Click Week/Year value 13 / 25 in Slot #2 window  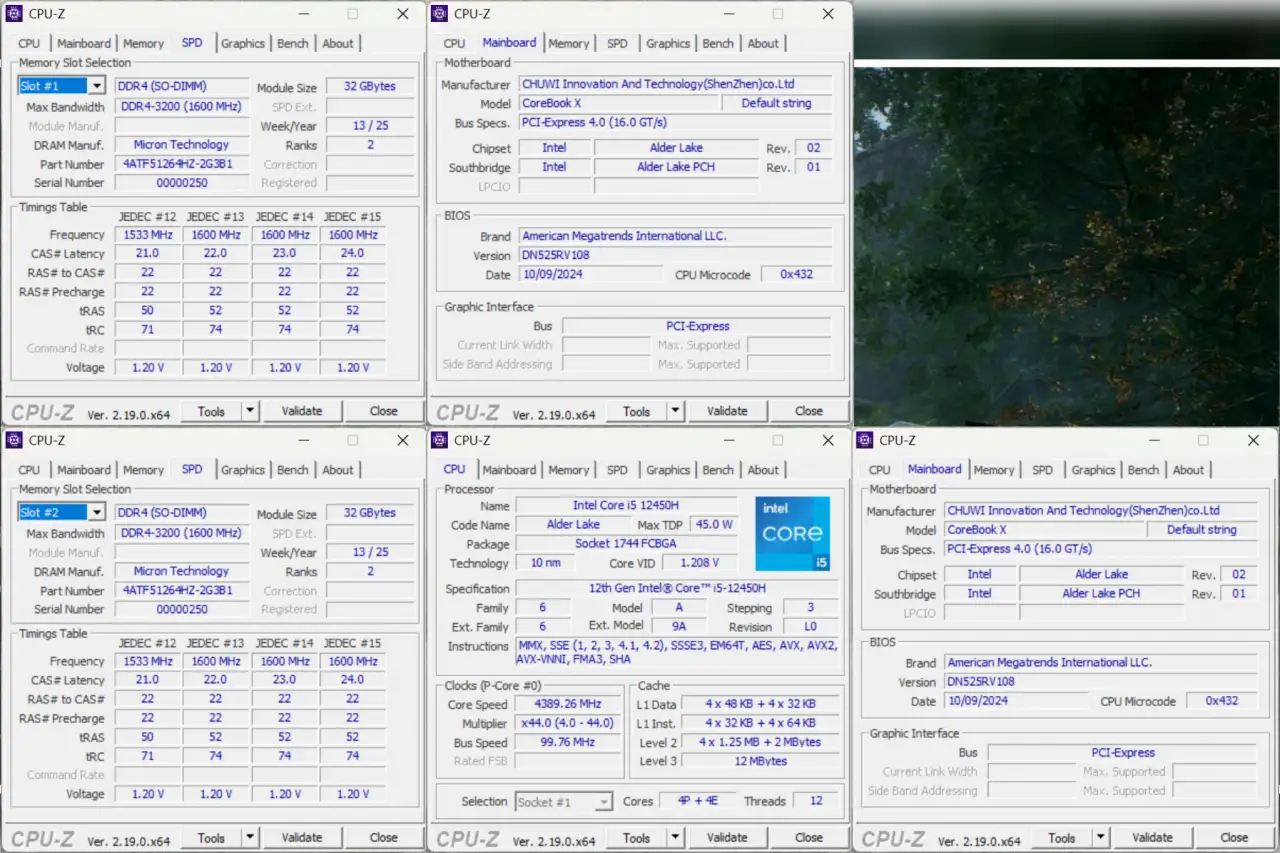[370, 552]
